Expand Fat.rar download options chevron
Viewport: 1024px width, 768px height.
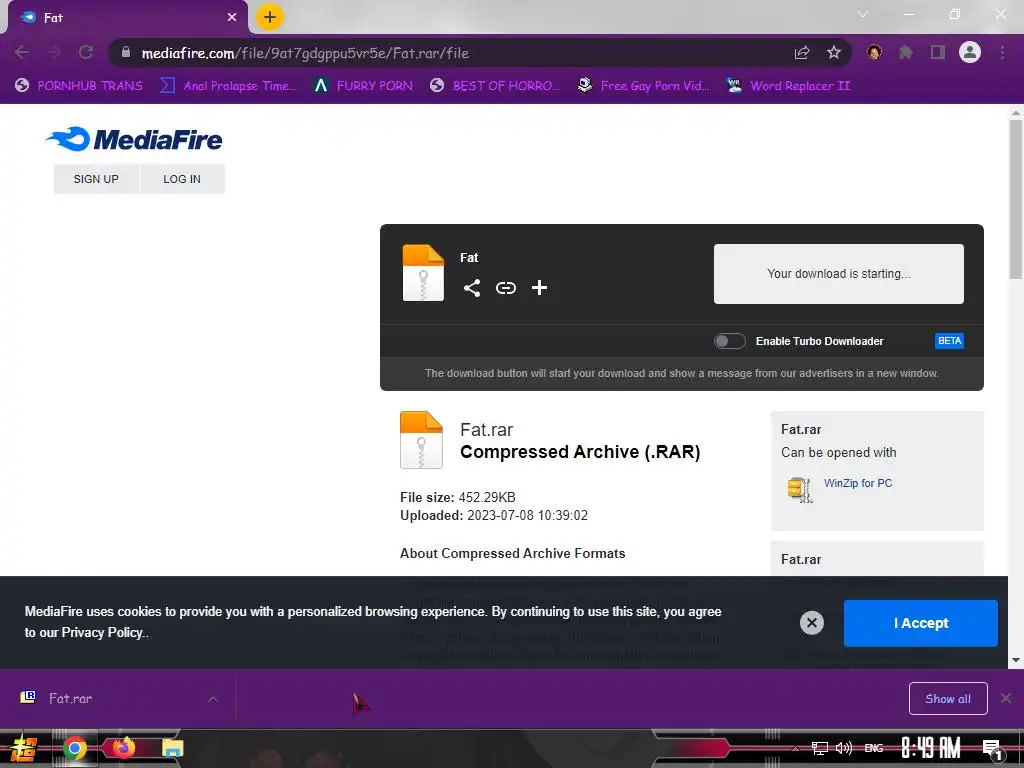point(213,699)
